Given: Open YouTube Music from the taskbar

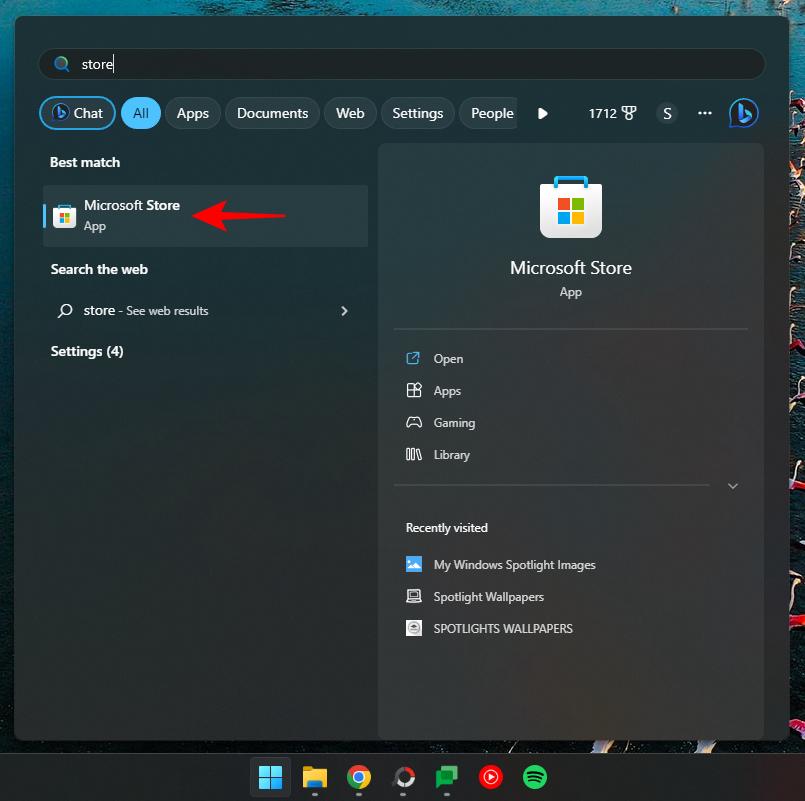Looking at the screenshot, I should 490,777.
